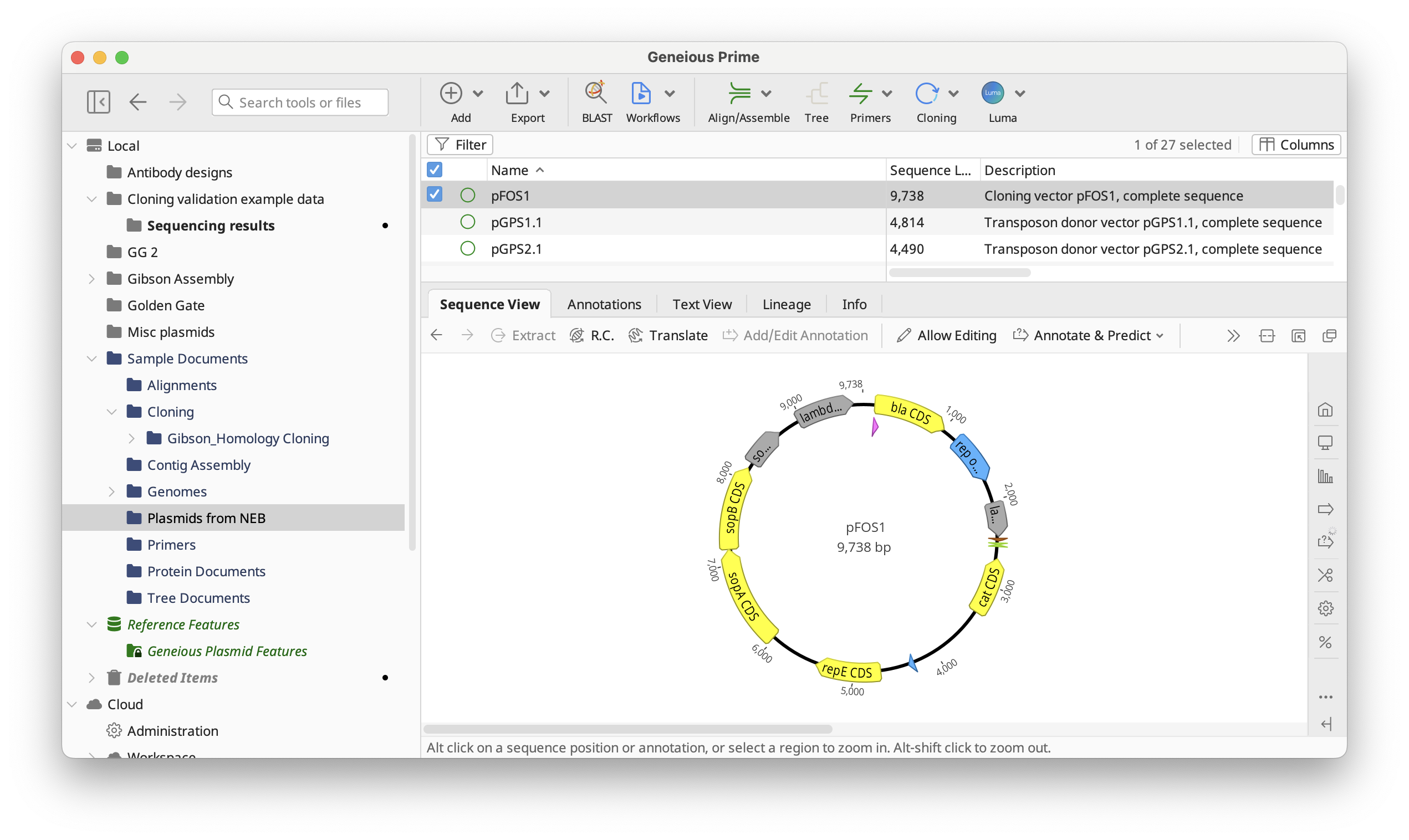1409x840 pixels.
Task: Open the Luma assistant icon
Action: coord(992,94)
